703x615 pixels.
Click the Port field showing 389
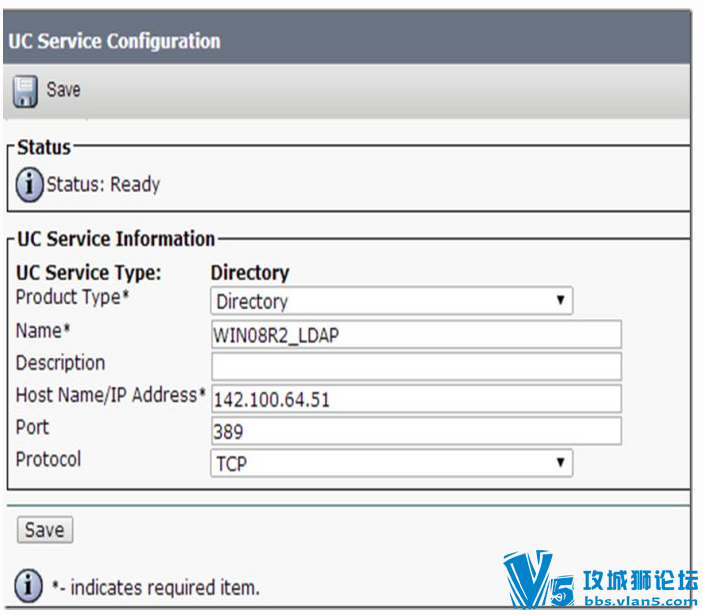click(x=416, y=431)
